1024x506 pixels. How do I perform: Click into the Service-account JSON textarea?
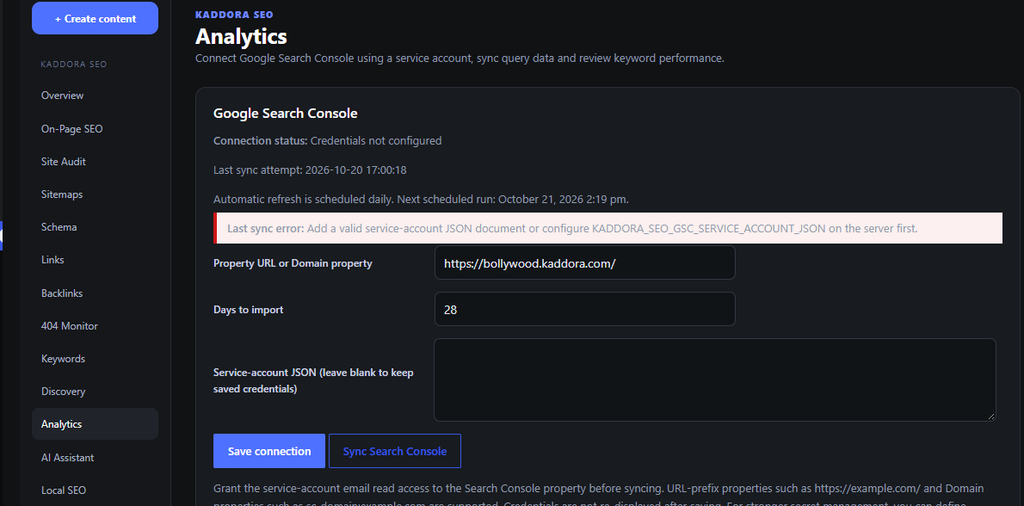pyautogui.click(x=714, y=379)
